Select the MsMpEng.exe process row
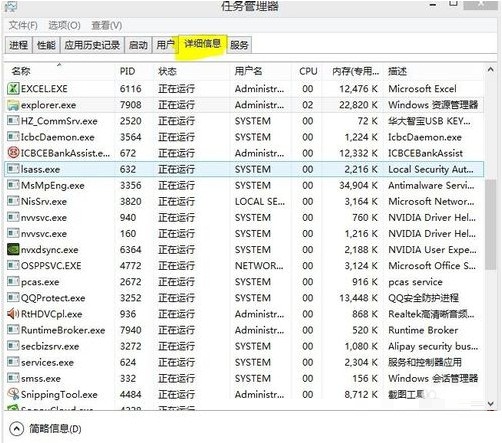This screenshot has width=502, height=443. pyautogui.click(x=244, y=185)
